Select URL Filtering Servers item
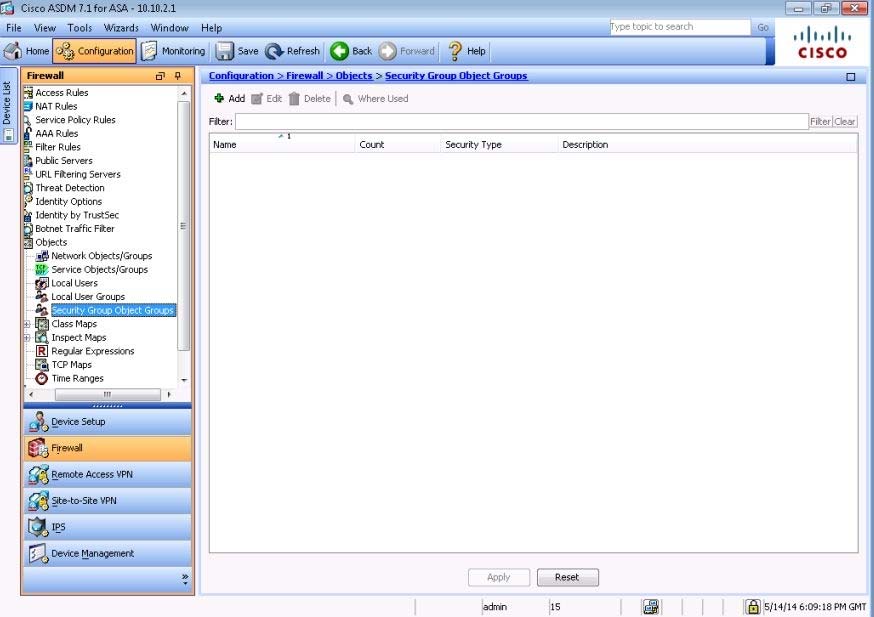This screenshot has height=617, width=874. [x=77, y=174]
